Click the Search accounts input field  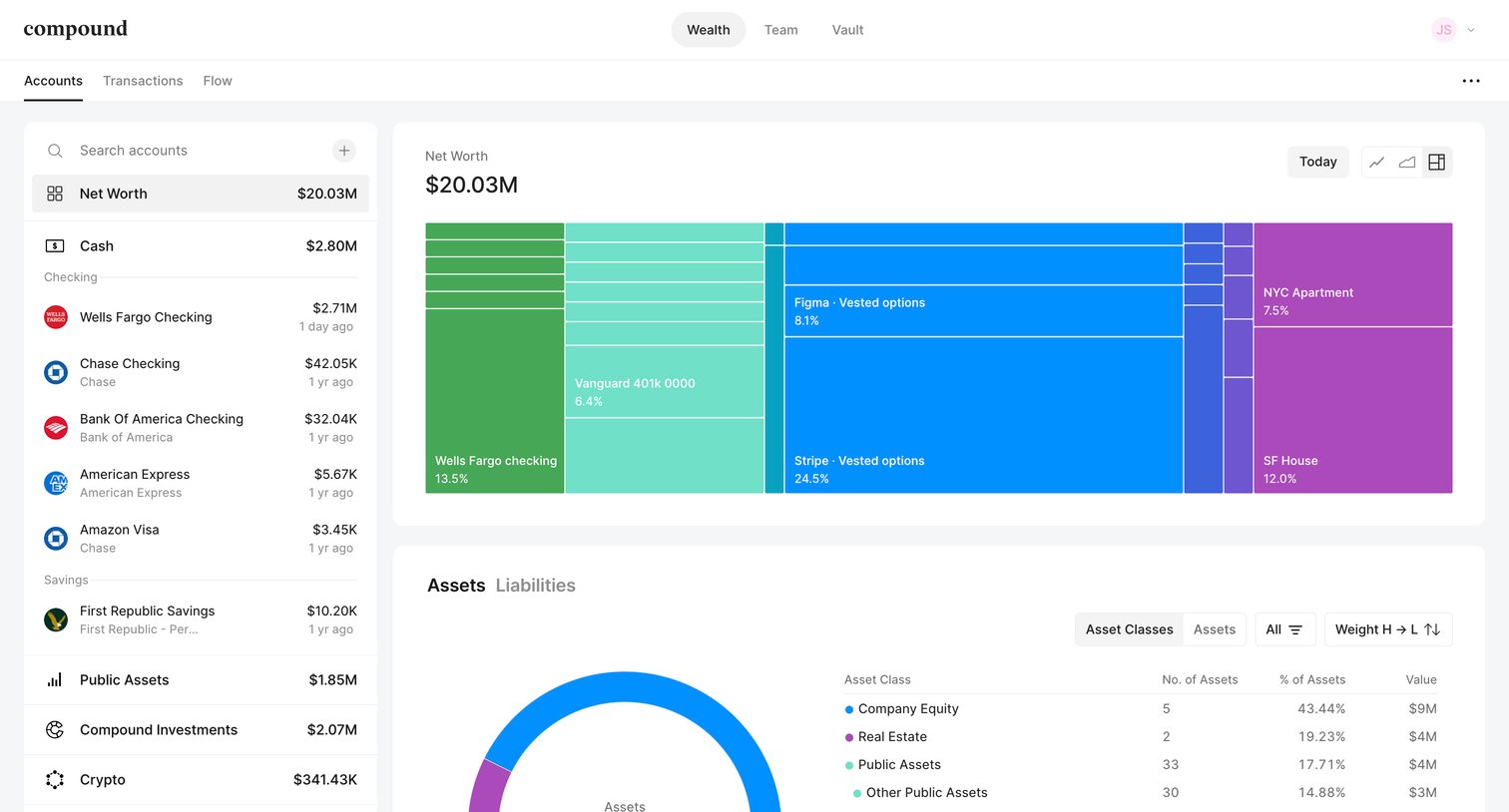[190, 151]
